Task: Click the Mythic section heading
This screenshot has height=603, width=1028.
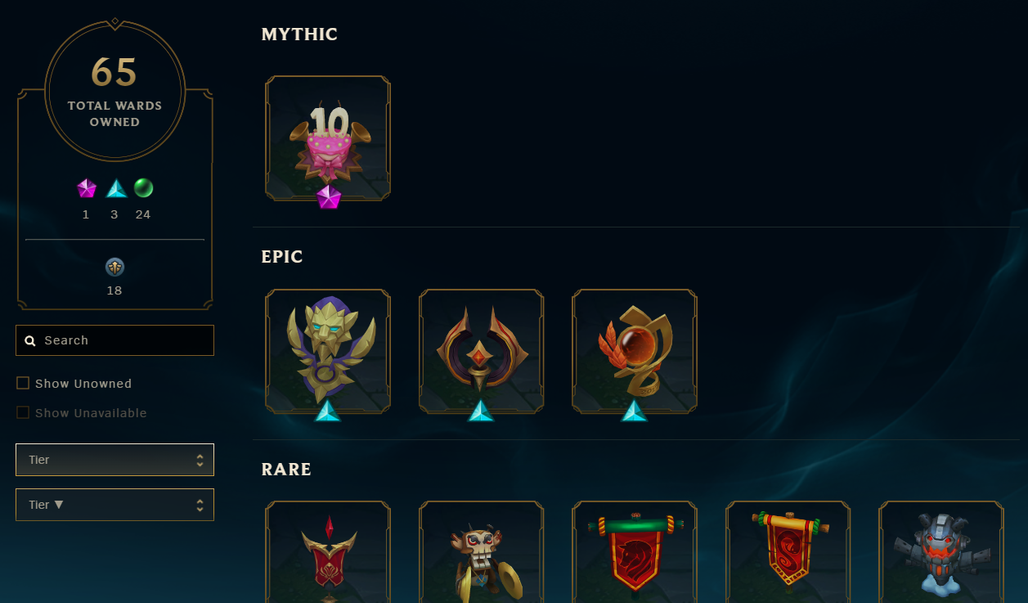Action: [x=300, y=34]
